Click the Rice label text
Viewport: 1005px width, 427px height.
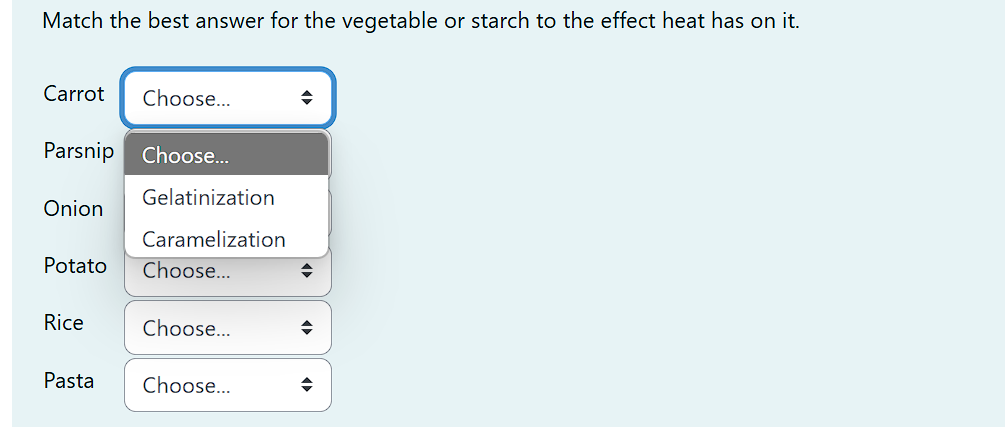[63, 322]
